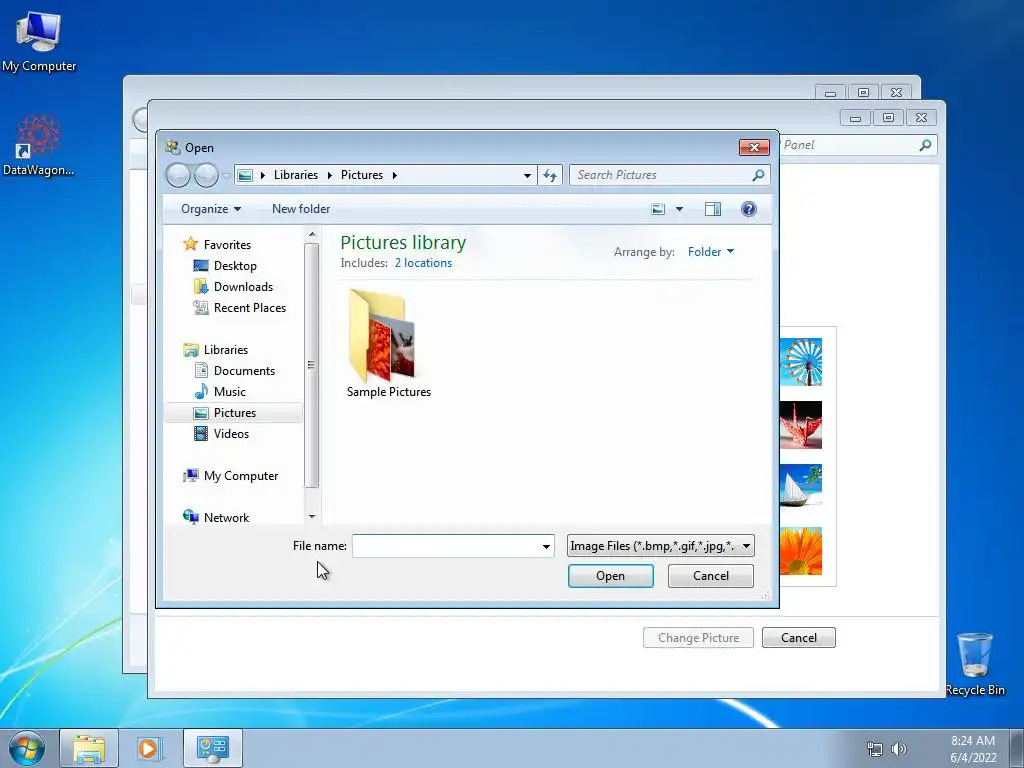Click the network tray icon
This screenshot has width=1024, height=768.
point(875,749)
